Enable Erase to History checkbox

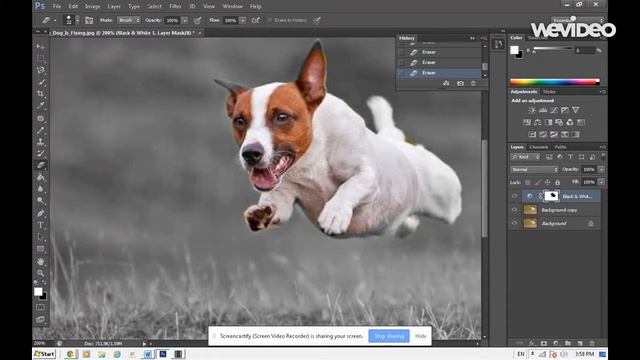[269, 20]
